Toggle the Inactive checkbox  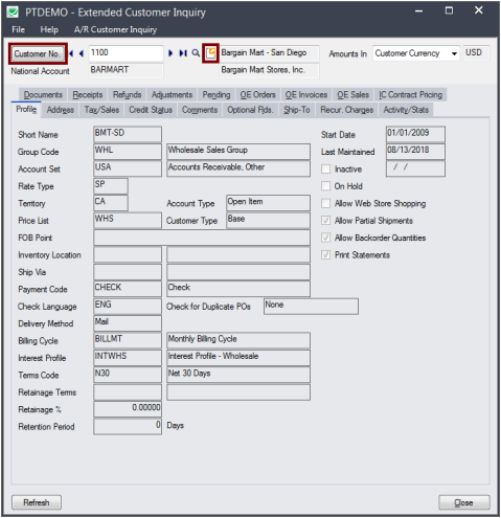(326, 169)
